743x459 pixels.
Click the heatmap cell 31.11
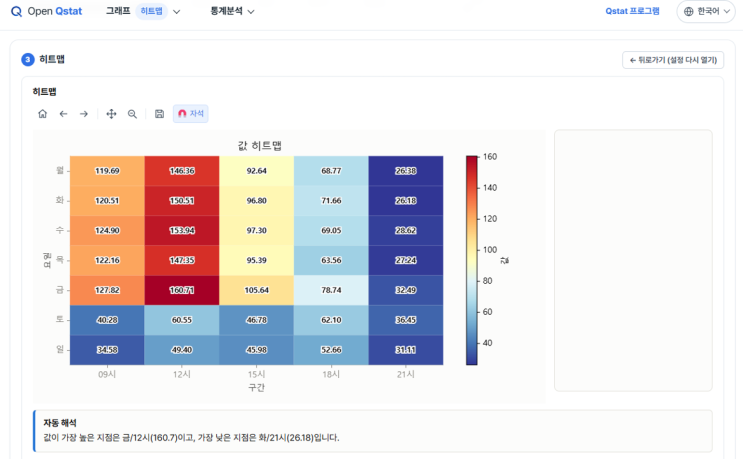[x=406, y=350]
